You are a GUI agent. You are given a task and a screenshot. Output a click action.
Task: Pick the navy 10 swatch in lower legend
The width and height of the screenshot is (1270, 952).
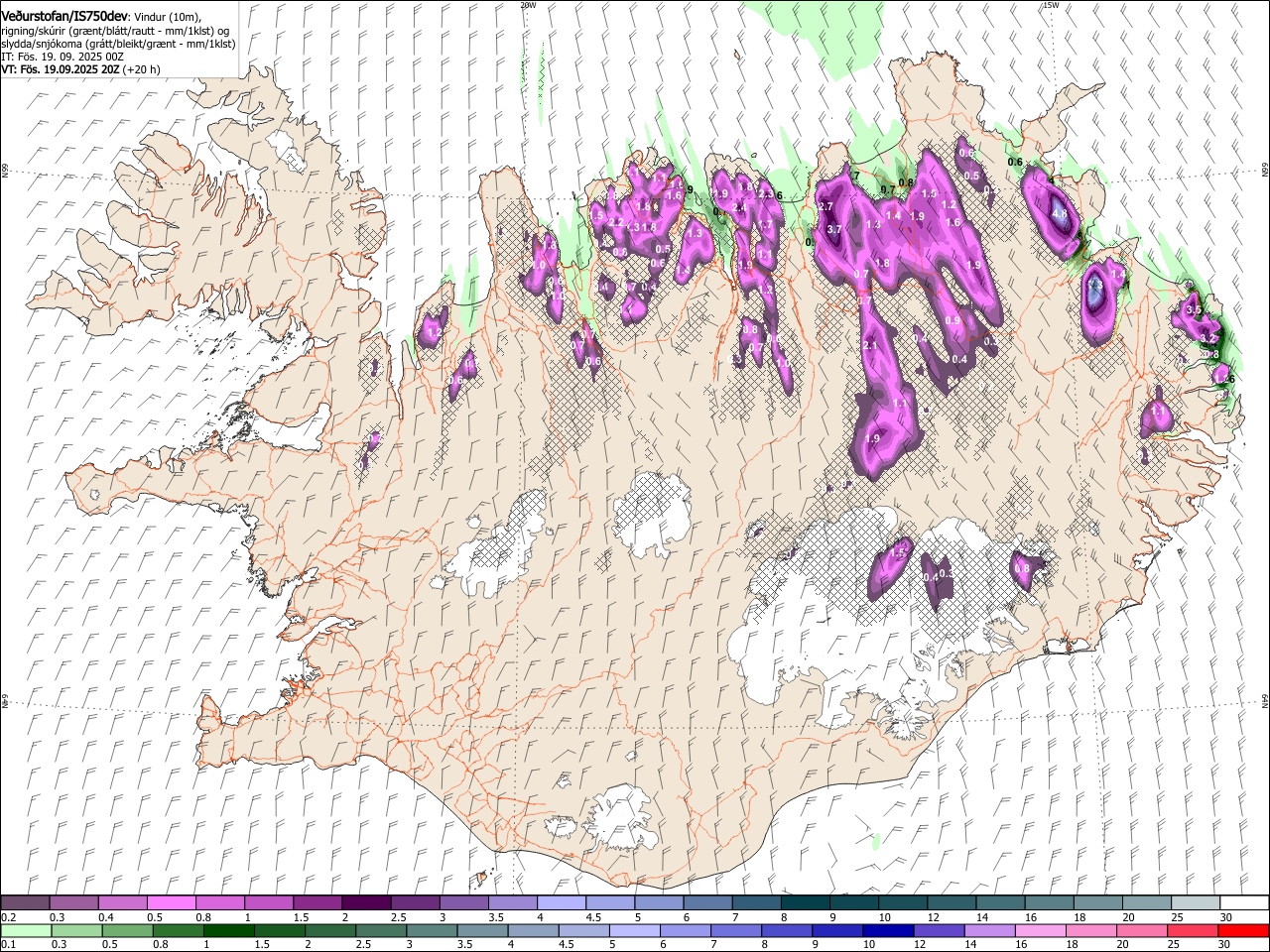[888, 930]
